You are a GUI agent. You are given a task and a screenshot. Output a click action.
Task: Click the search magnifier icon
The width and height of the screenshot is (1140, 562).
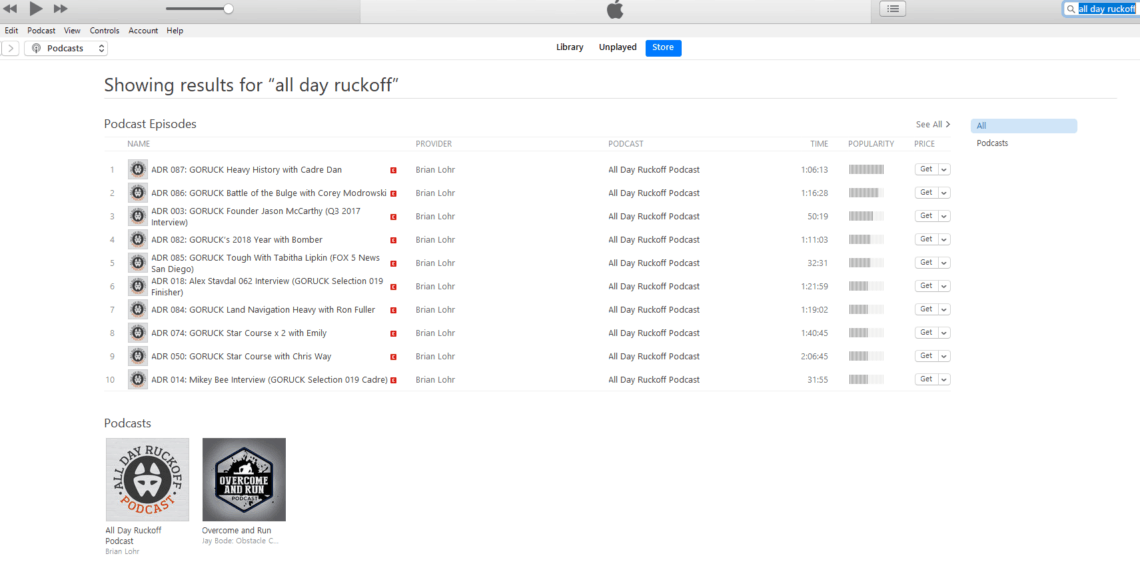[x=1070, y=9]
